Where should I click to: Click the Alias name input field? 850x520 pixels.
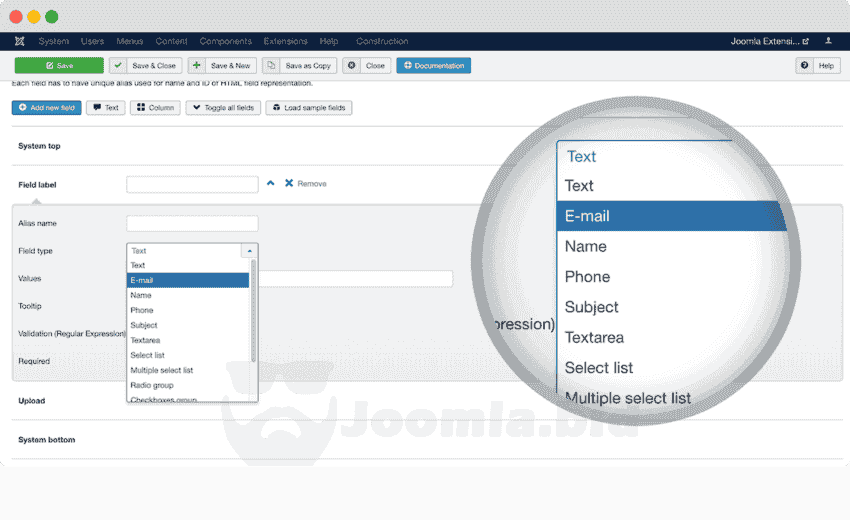pyautogui.click(x=192, y=224)
